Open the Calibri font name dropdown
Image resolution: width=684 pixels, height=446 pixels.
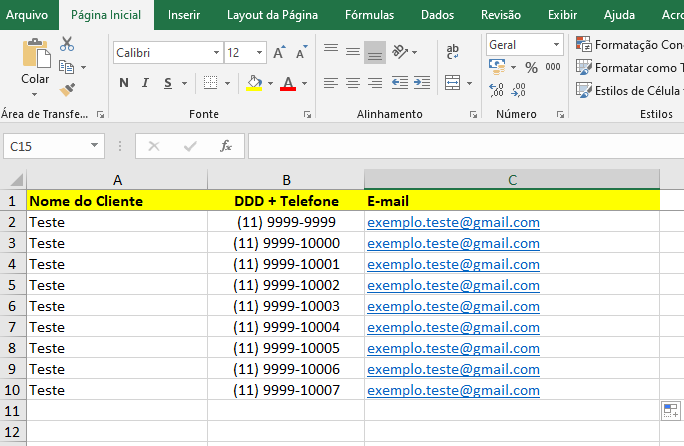216,52
